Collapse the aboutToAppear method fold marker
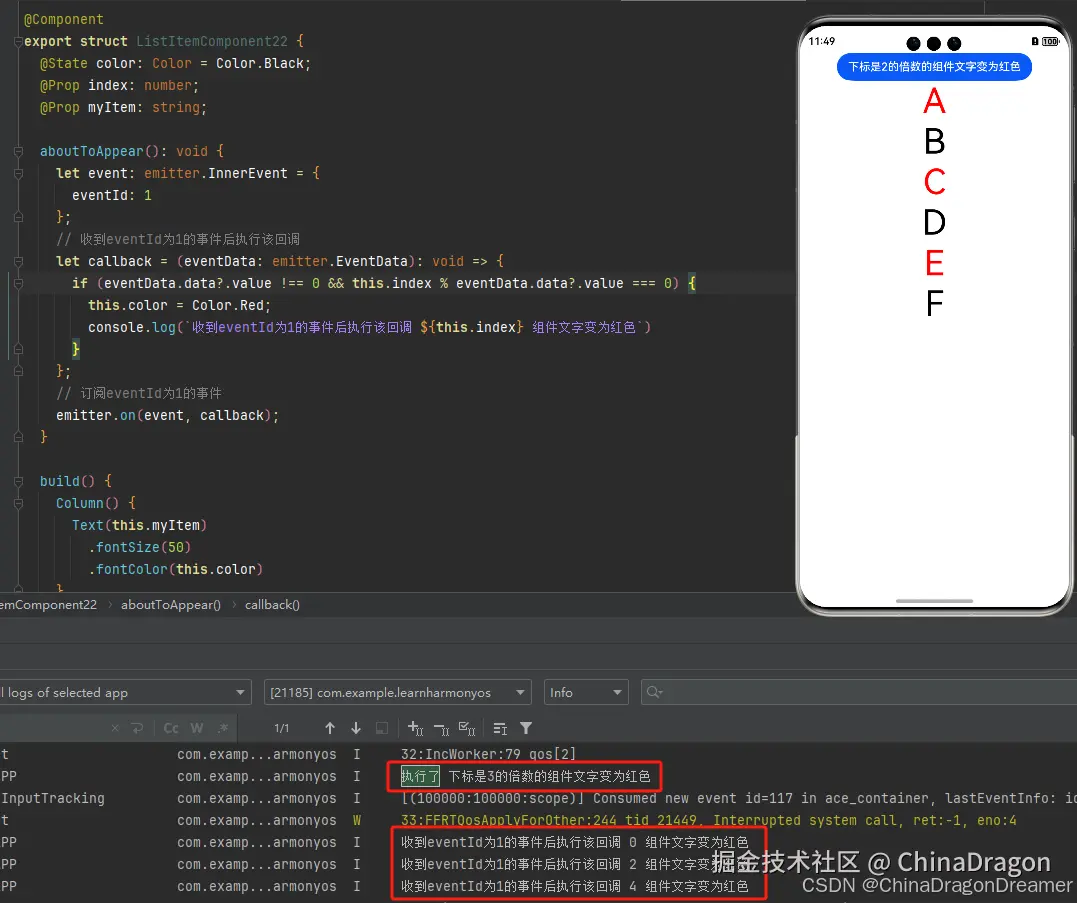 pyautogui.click(x=18, y=151)
